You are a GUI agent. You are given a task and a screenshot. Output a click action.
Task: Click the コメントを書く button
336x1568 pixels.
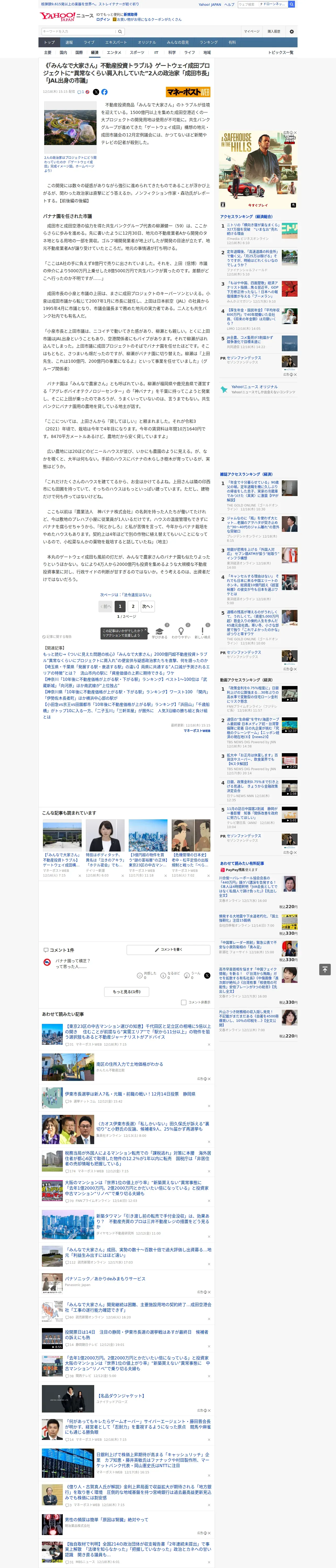click(x=168, y=950)
